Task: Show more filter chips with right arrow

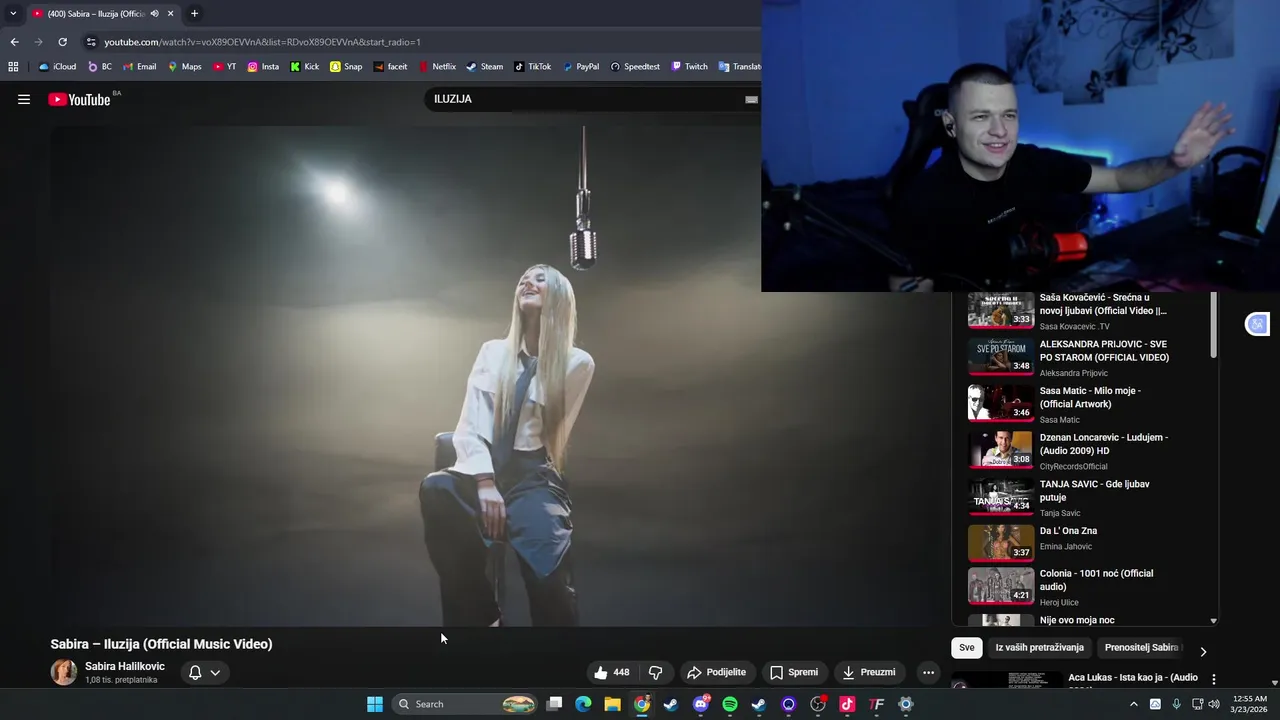Action: (x=1203, y=651)
